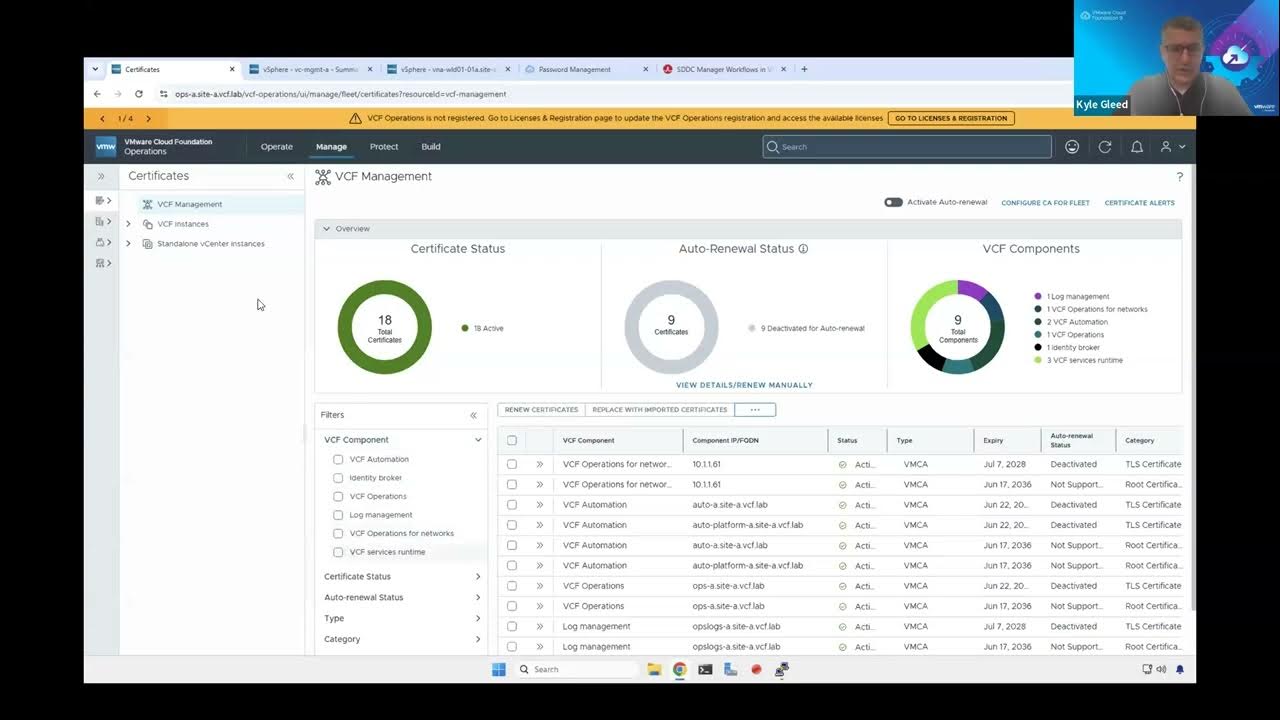The image size is (1280, 720).
Task: Check the VCF Operations filter
Action: click(338, 496)
